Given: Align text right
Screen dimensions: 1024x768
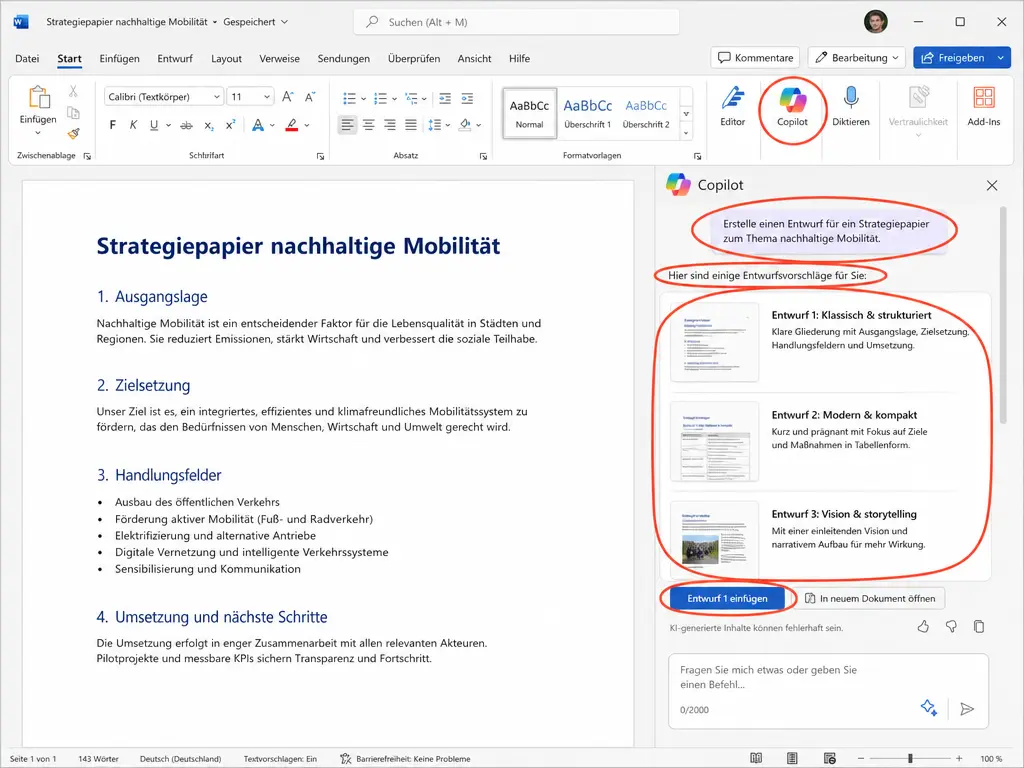Looking at the screenshot, I should [x=390, y=125].
